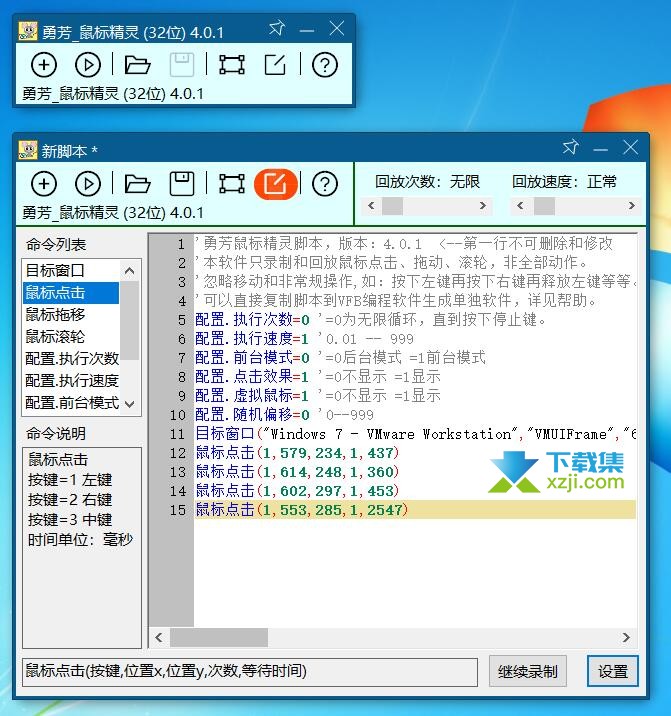Click line 鼠标点击(1,579,234,1,437)
671x716 pixels.
pyautogui.click(x=297, y=453)
